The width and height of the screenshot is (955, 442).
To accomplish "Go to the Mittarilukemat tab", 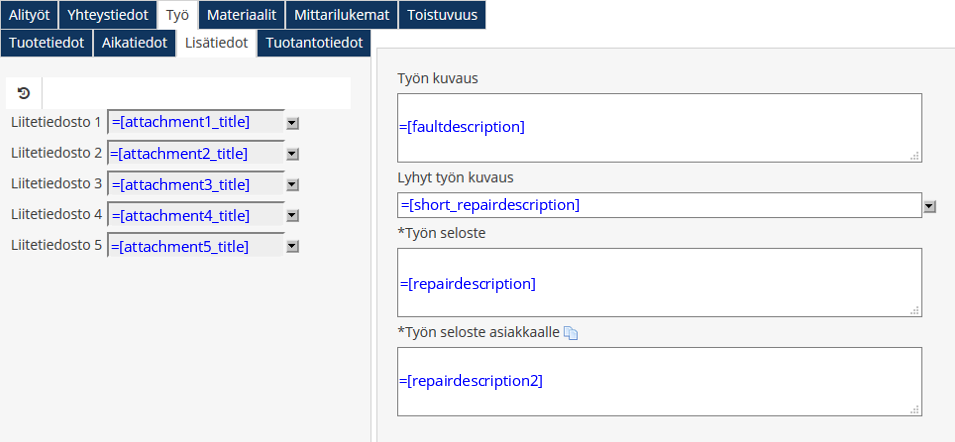I will pyautogui.click(x=342, y=15).
